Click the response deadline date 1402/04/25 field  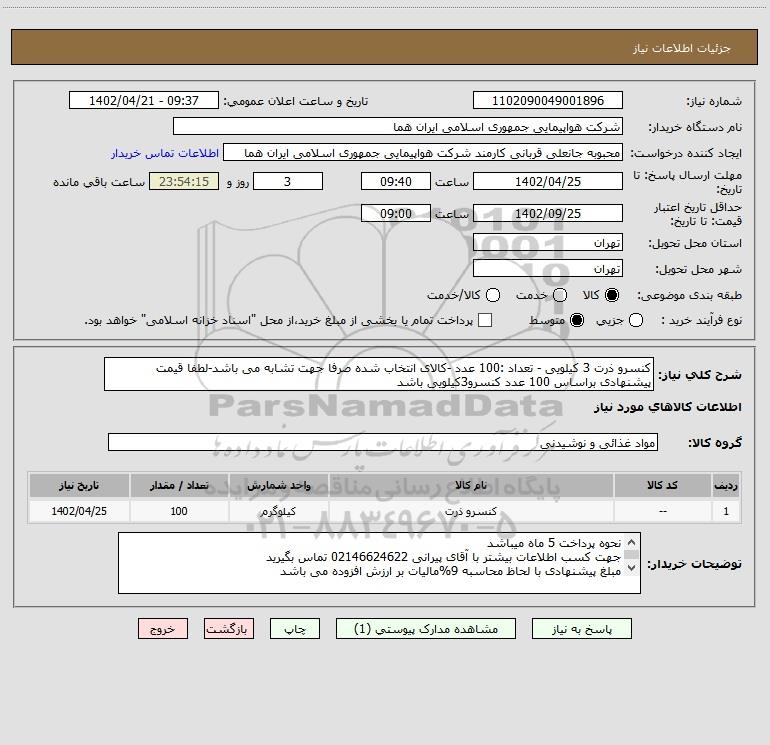(548, 181)
